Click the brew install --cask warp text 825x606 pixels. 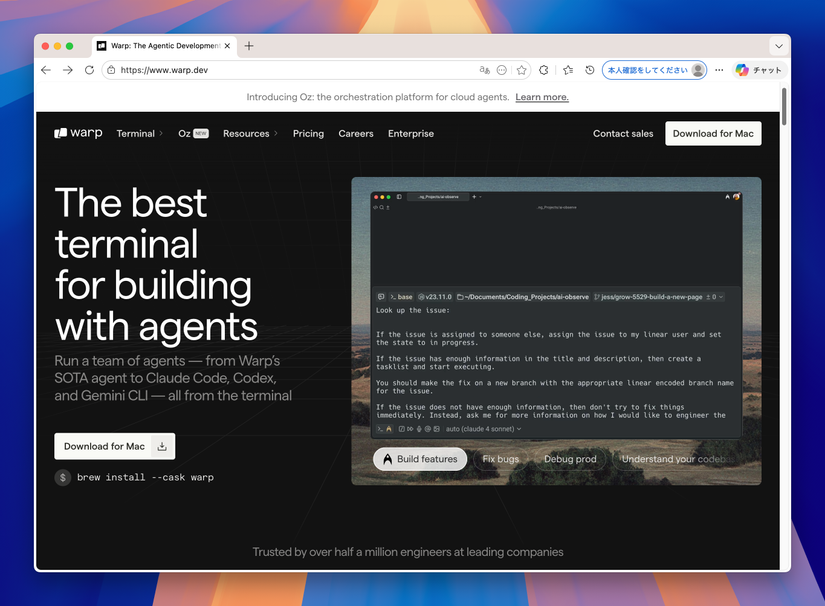(x=145, y=477)
